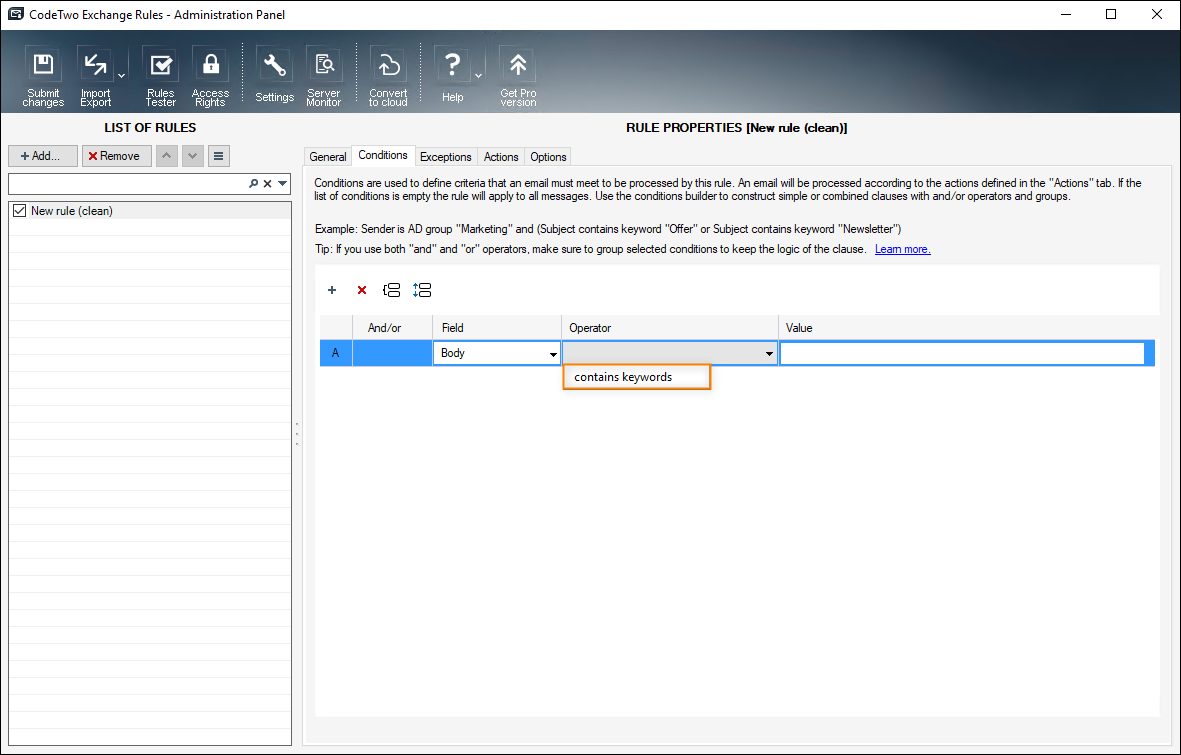The height and width of the screenshot is (755, 1181).
Task: Click the Add... button
Action: point(43,156)
